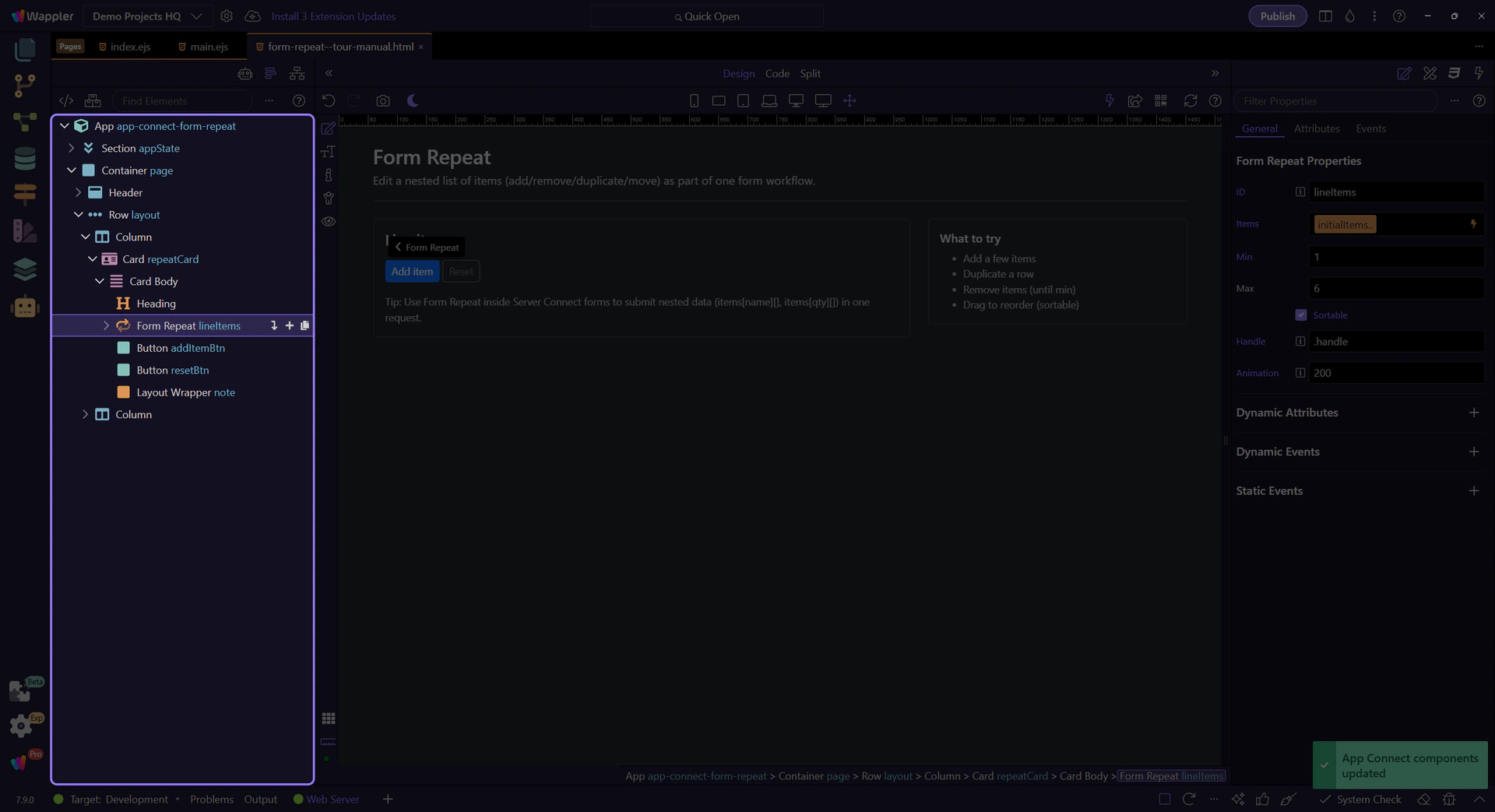This screenshot has width=1495, height=812.
Task: Add a Dynamic Attributes entry with plus
Action: point(1473,413)
